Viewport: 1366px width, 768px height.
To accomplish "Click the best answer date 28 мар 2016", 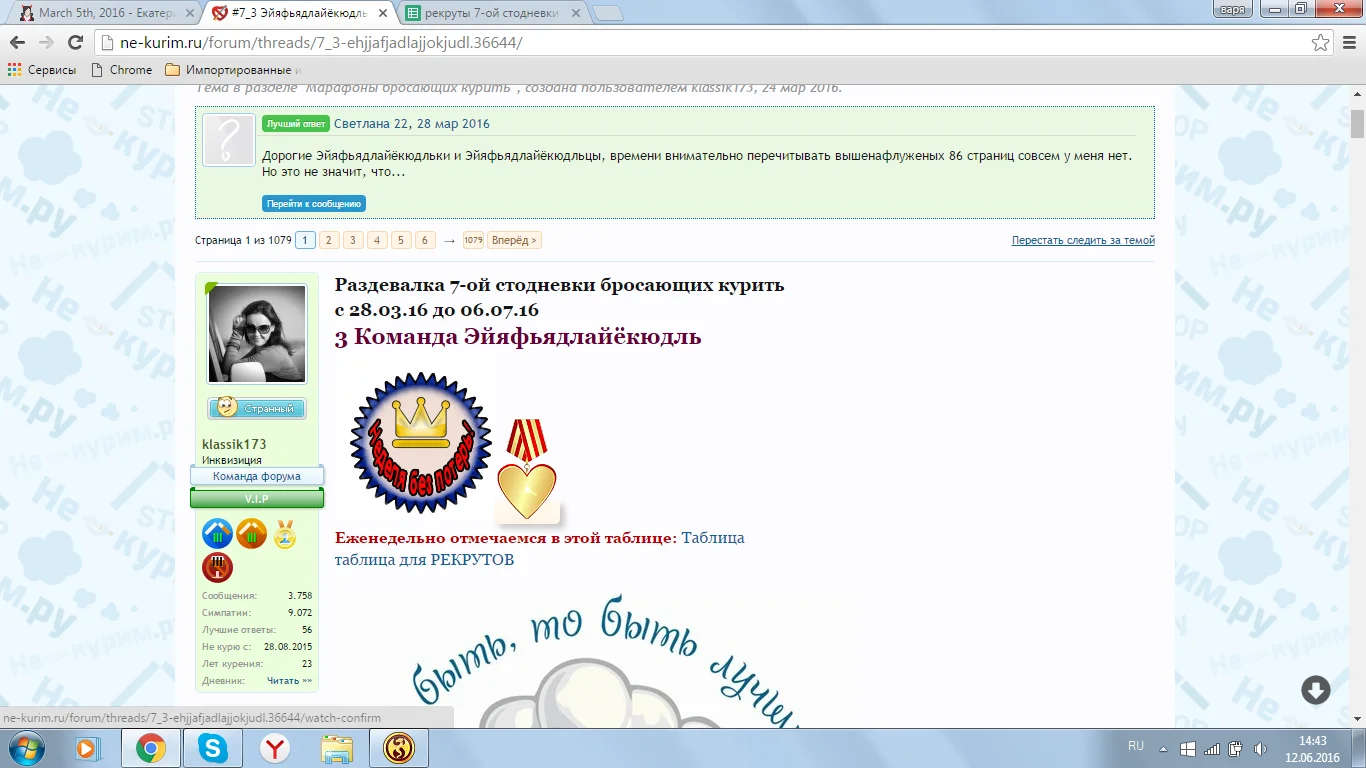I will (452, 124).
